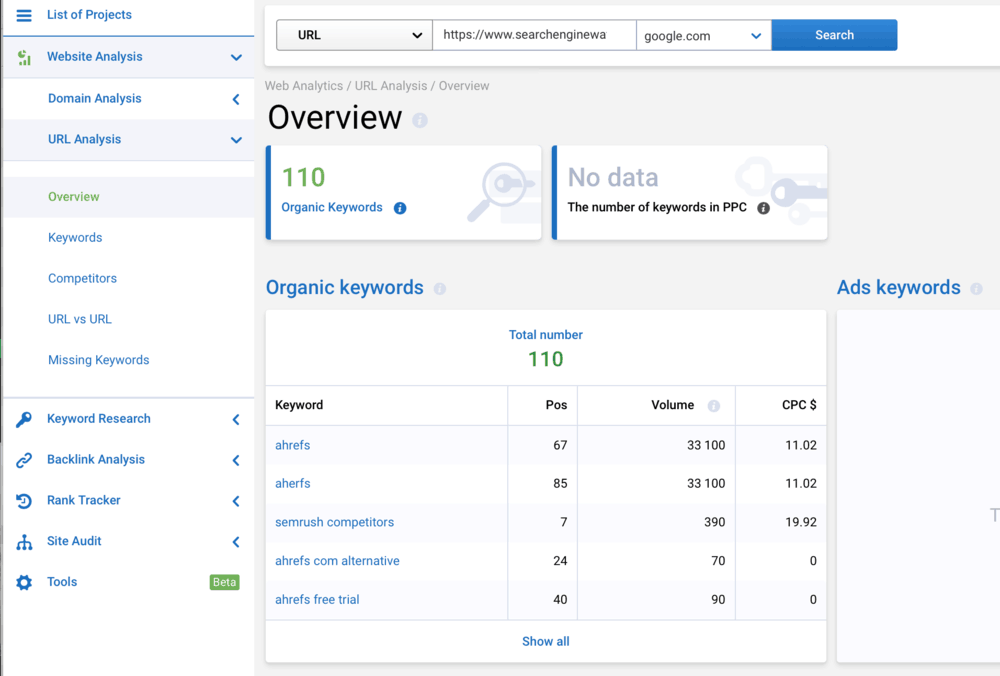Open the Volume column info icon

coord(713,405)
